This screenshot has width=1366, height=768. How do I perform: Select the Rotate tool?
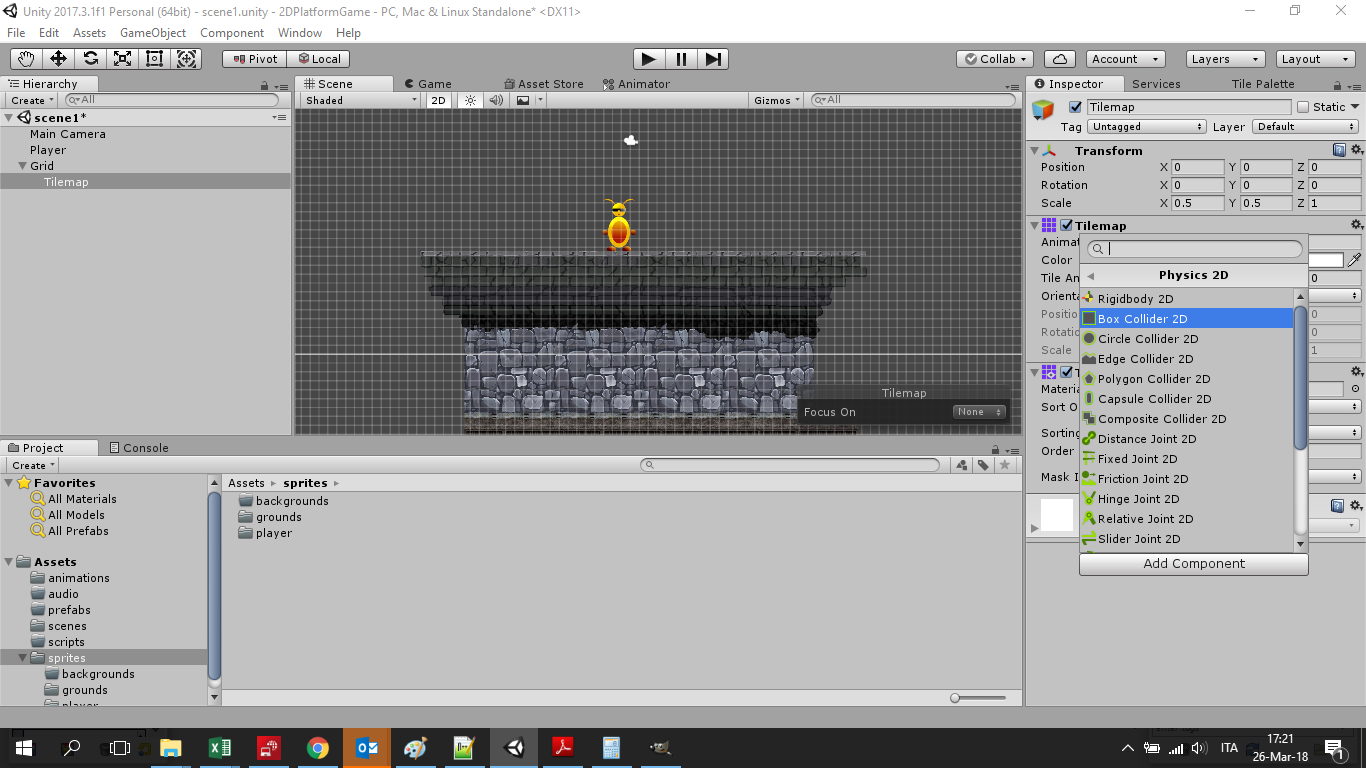pyautogui.click(x=90, y=59)
